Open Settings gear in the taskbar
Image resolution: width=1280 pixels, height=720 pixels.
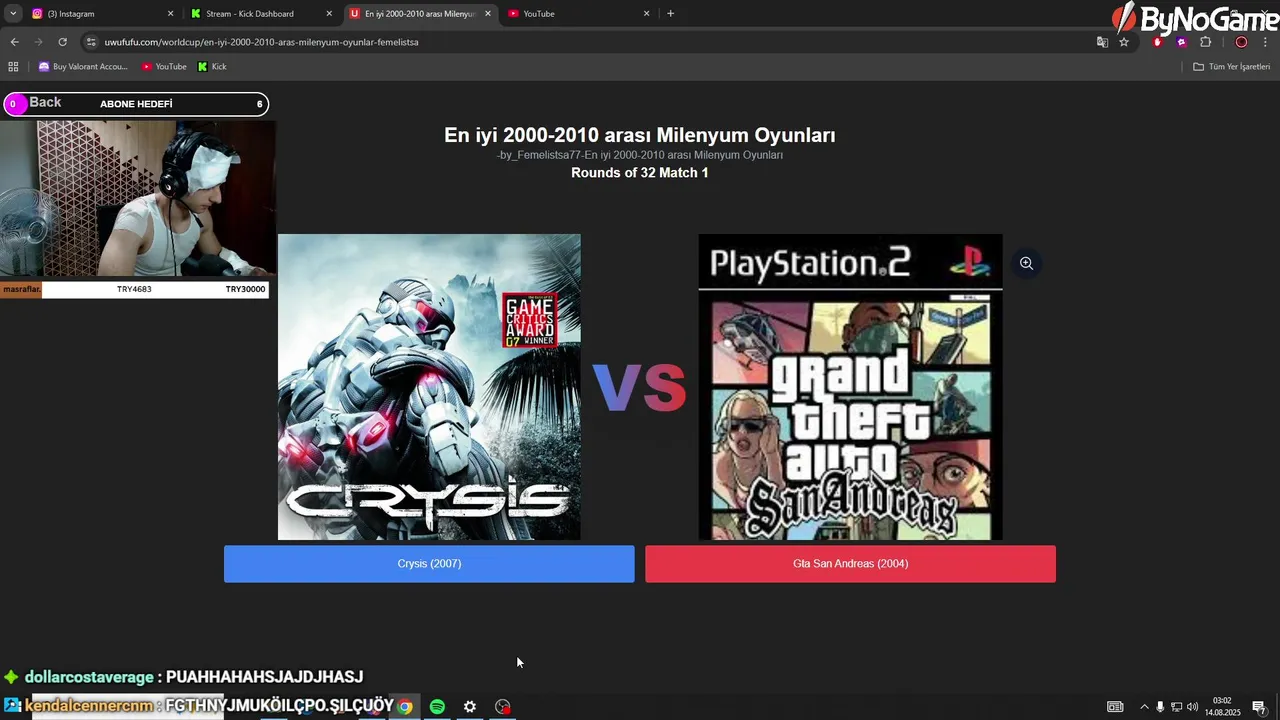(469, 706)
